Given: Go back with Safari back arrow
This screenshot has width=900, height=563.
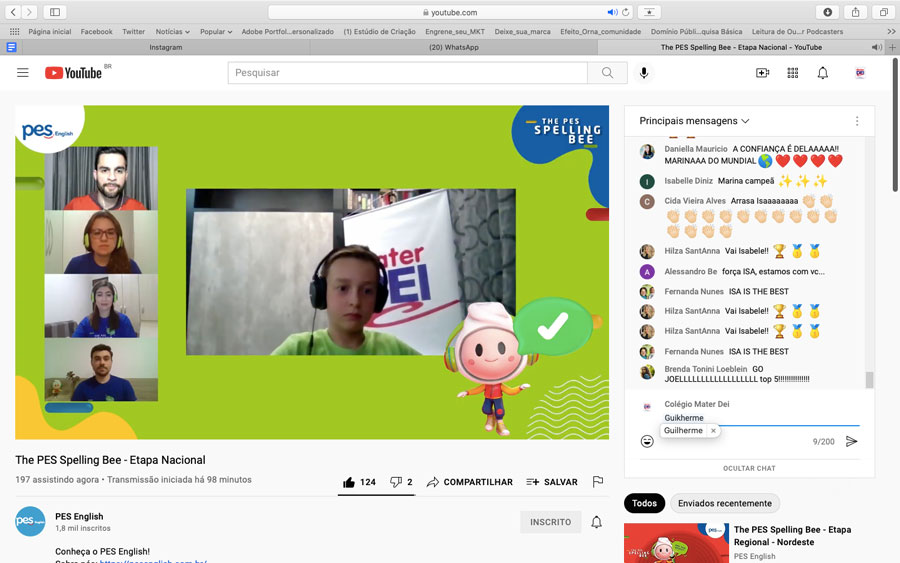Looking at the screenshot, I should (13, 12).
